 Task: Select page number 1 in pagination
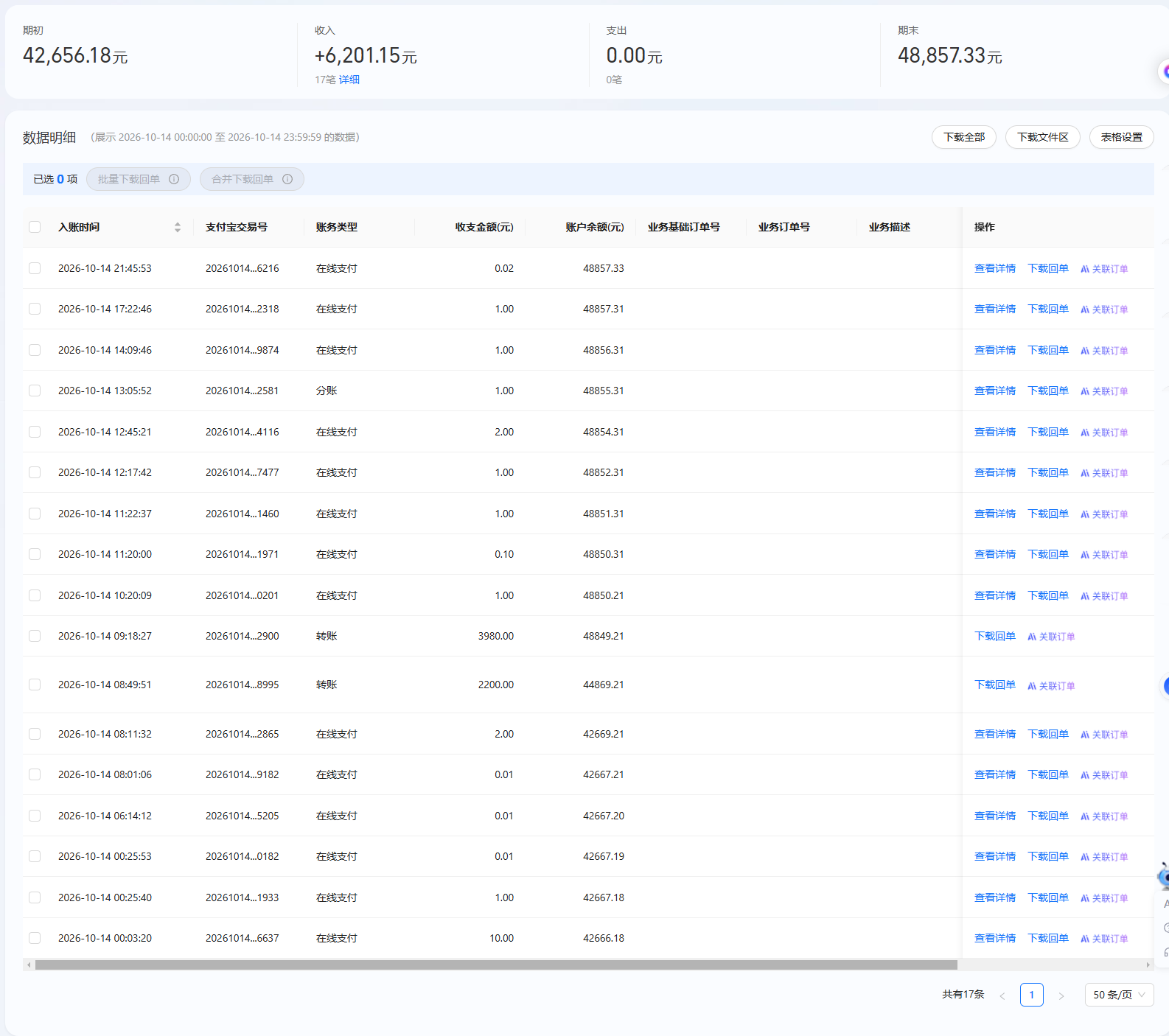(1032, 995)
